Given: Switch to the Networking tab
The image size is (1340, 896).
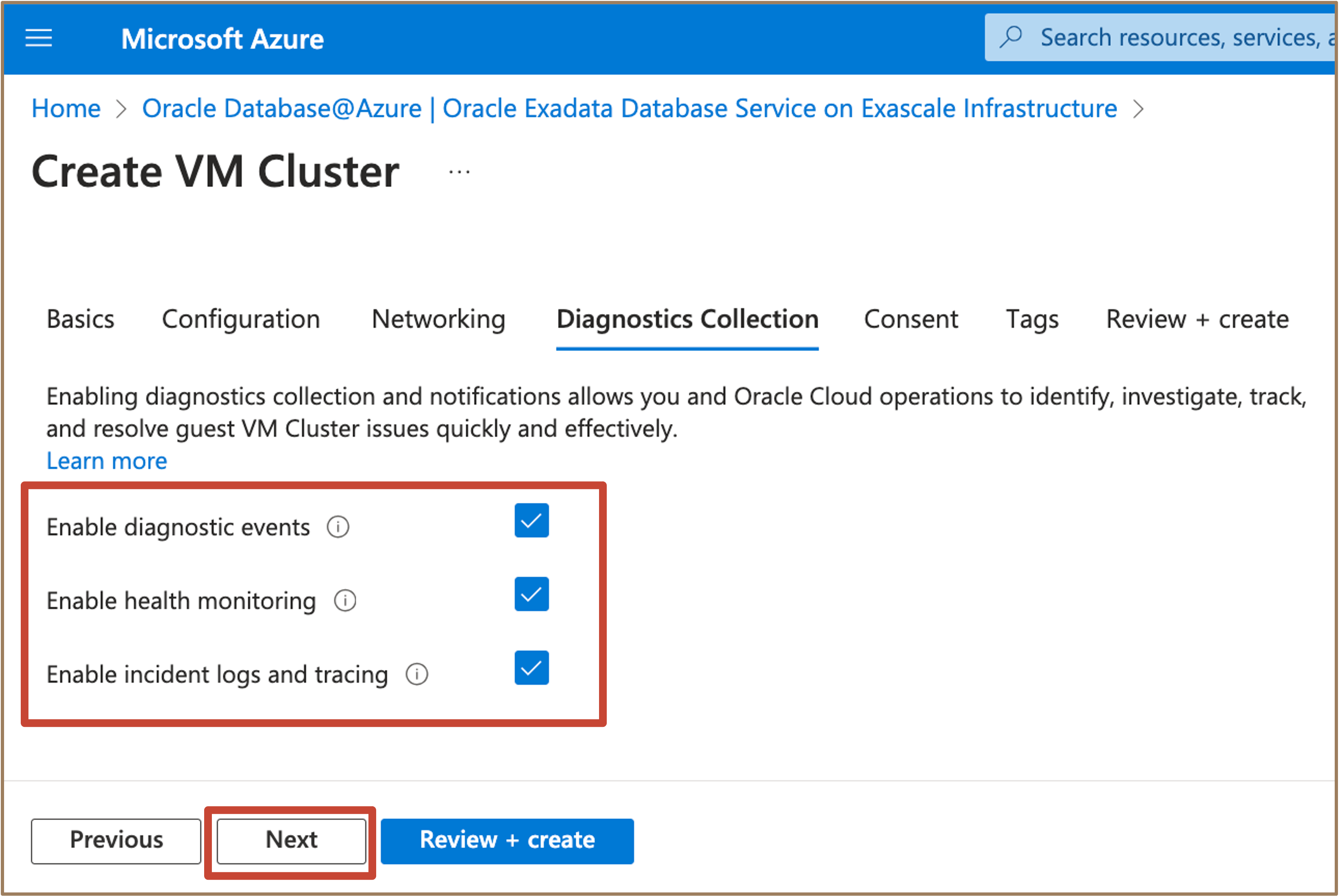Looking at the screenshot, I should pos(438,319).
